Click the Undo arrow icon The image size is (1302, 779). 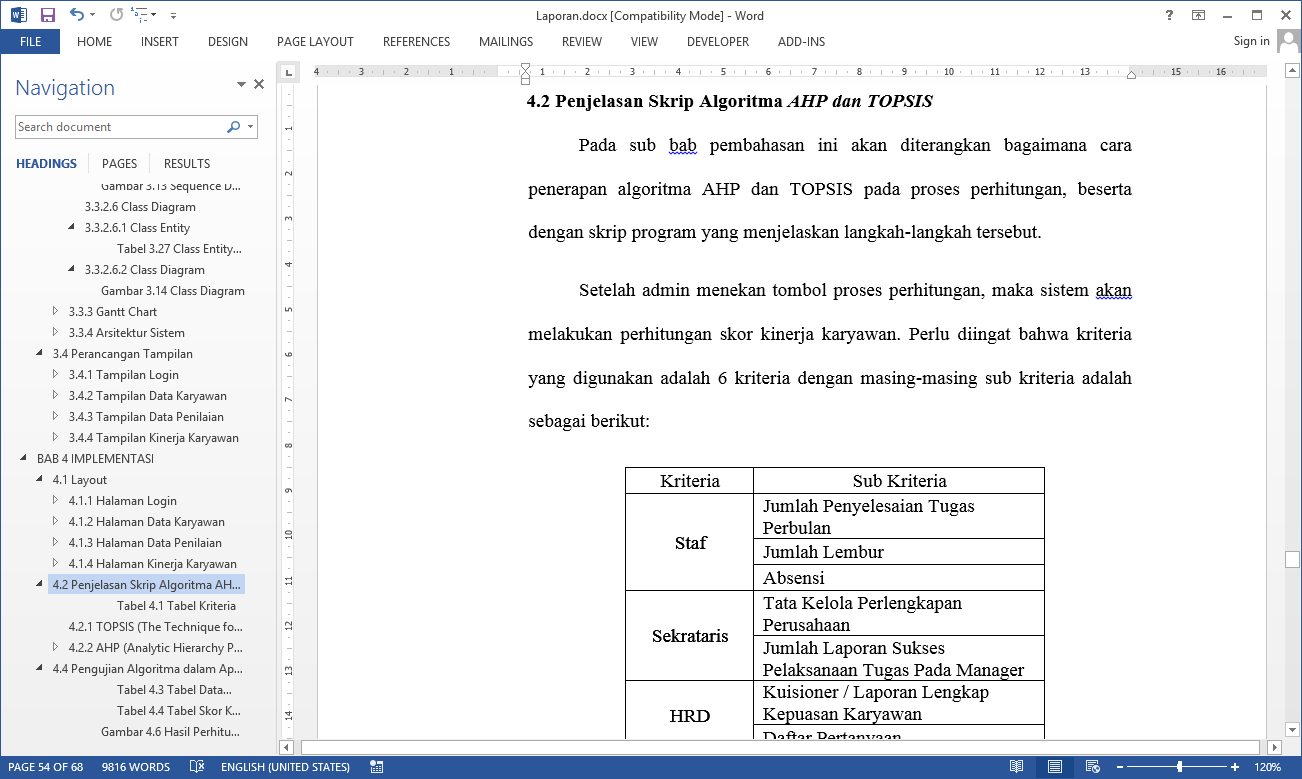click(x=77, y=15)
